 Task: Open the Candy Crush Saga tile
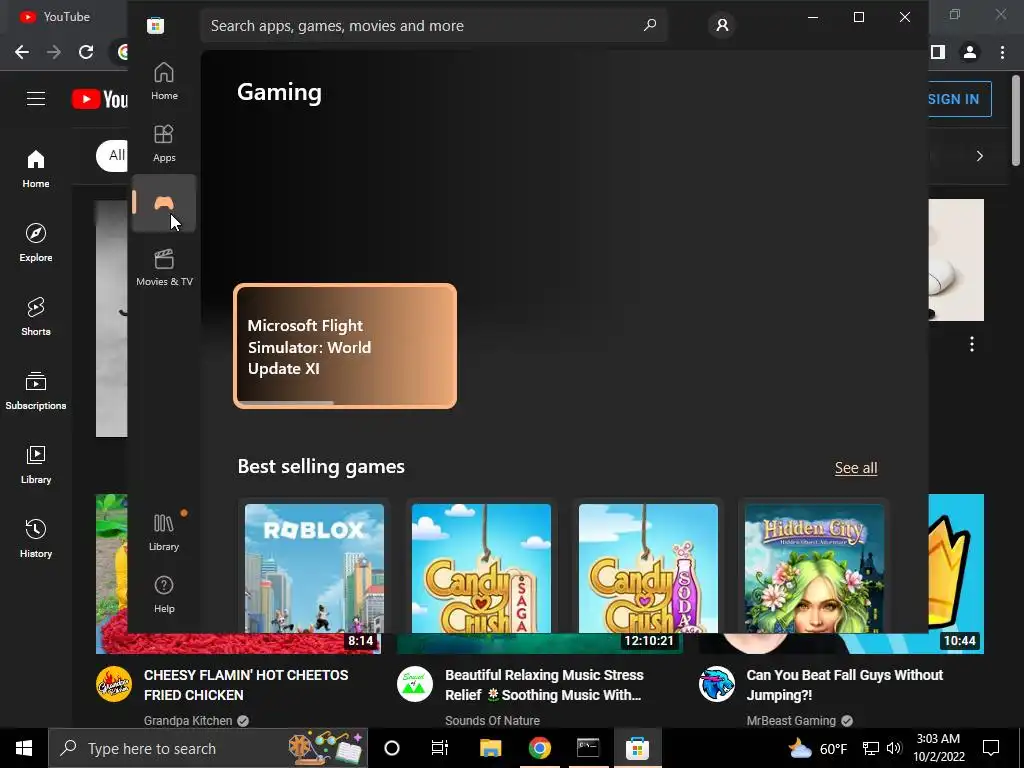481,567
